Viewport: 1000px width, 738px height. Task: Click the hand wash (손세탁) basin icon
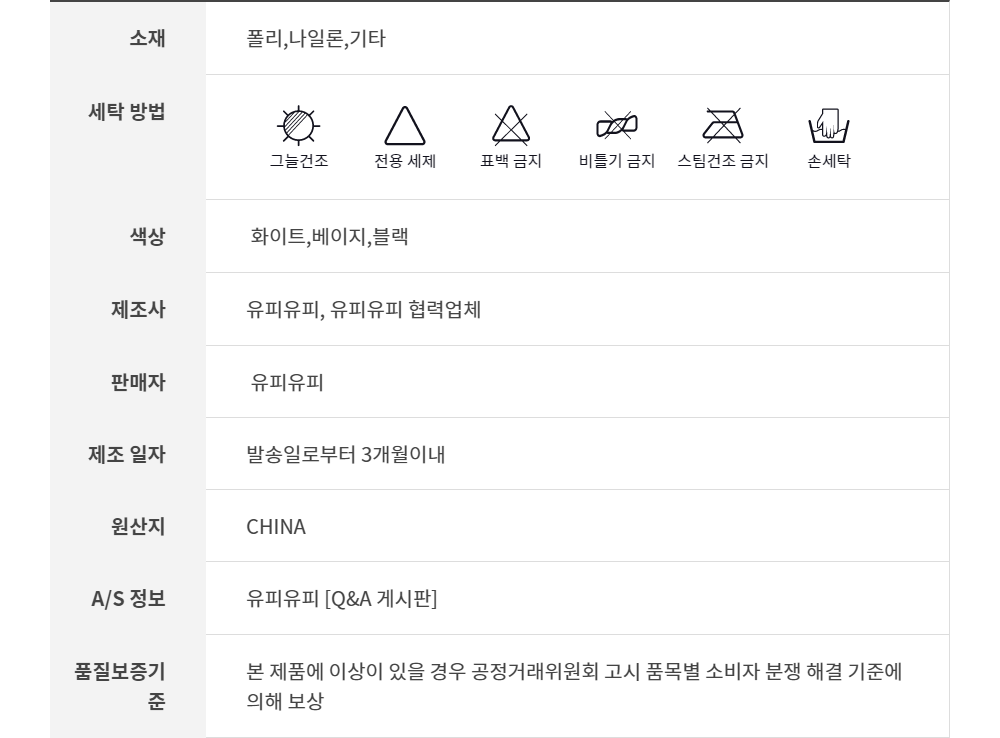(x=828, y=127)
